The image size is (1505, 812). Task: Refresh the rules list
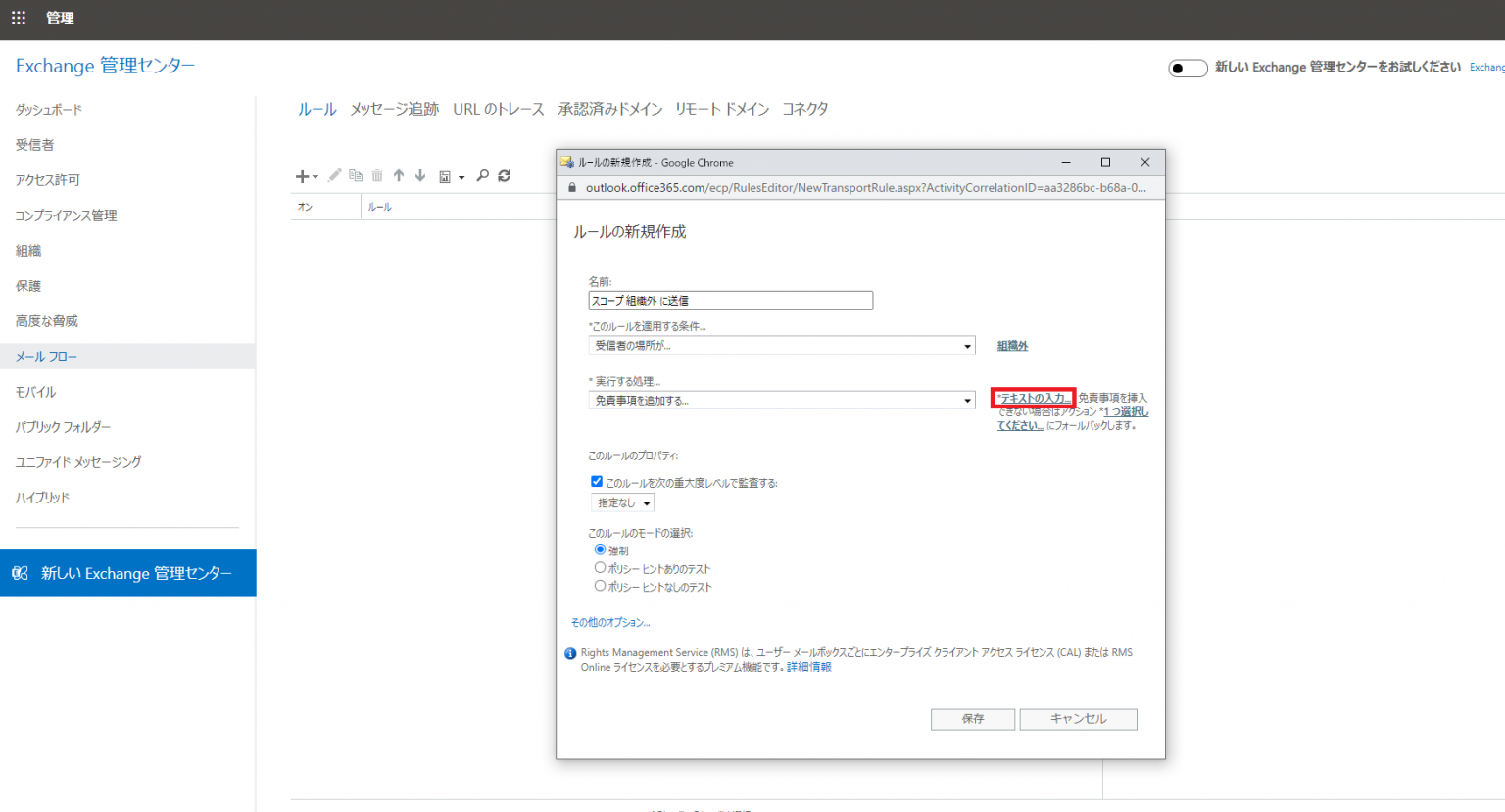tap(505, 175)
